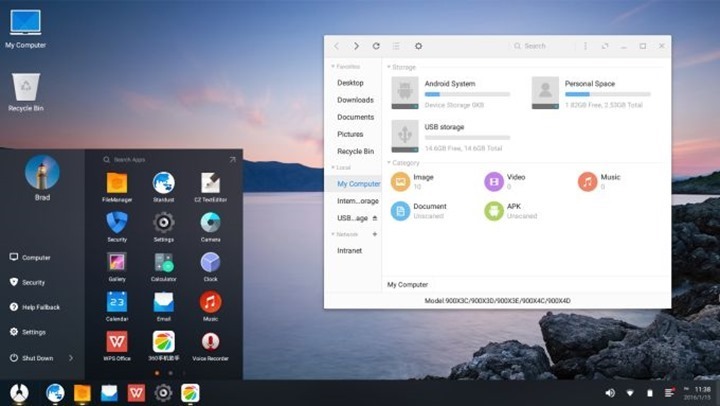Toggle the list view icon in file manager
The width and height of the screenshot is (720, 406).
397,46
